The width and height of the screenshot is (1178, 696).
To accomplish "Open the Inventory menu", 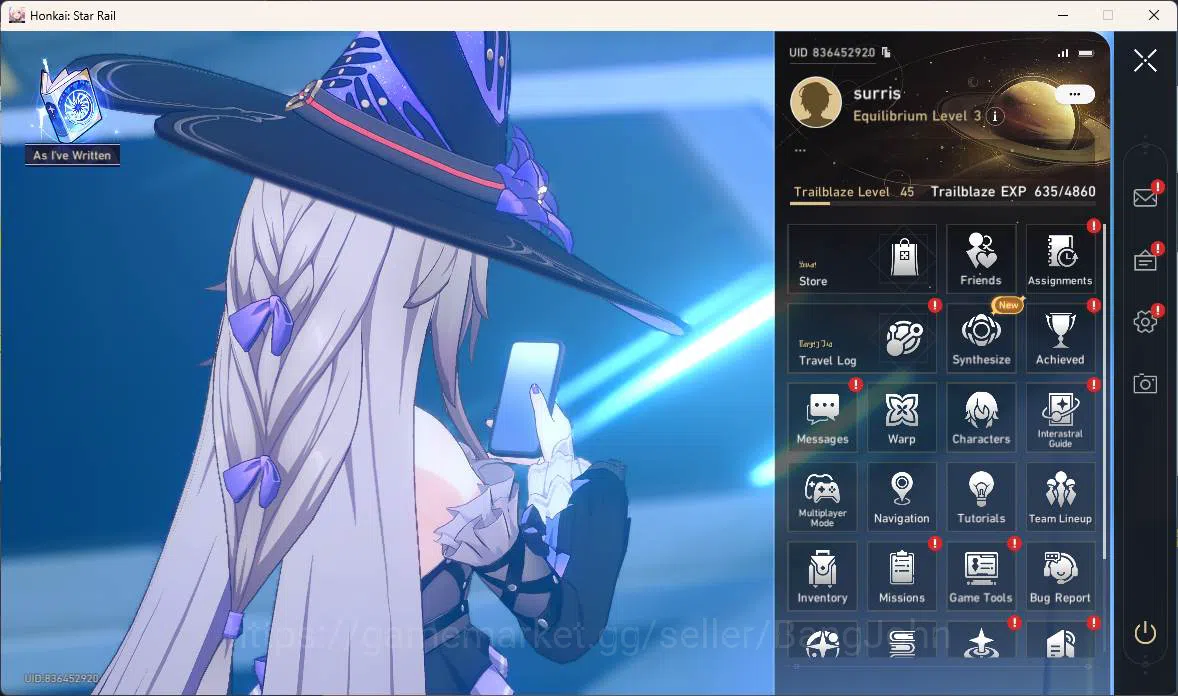I will click(x=823, y=576).
